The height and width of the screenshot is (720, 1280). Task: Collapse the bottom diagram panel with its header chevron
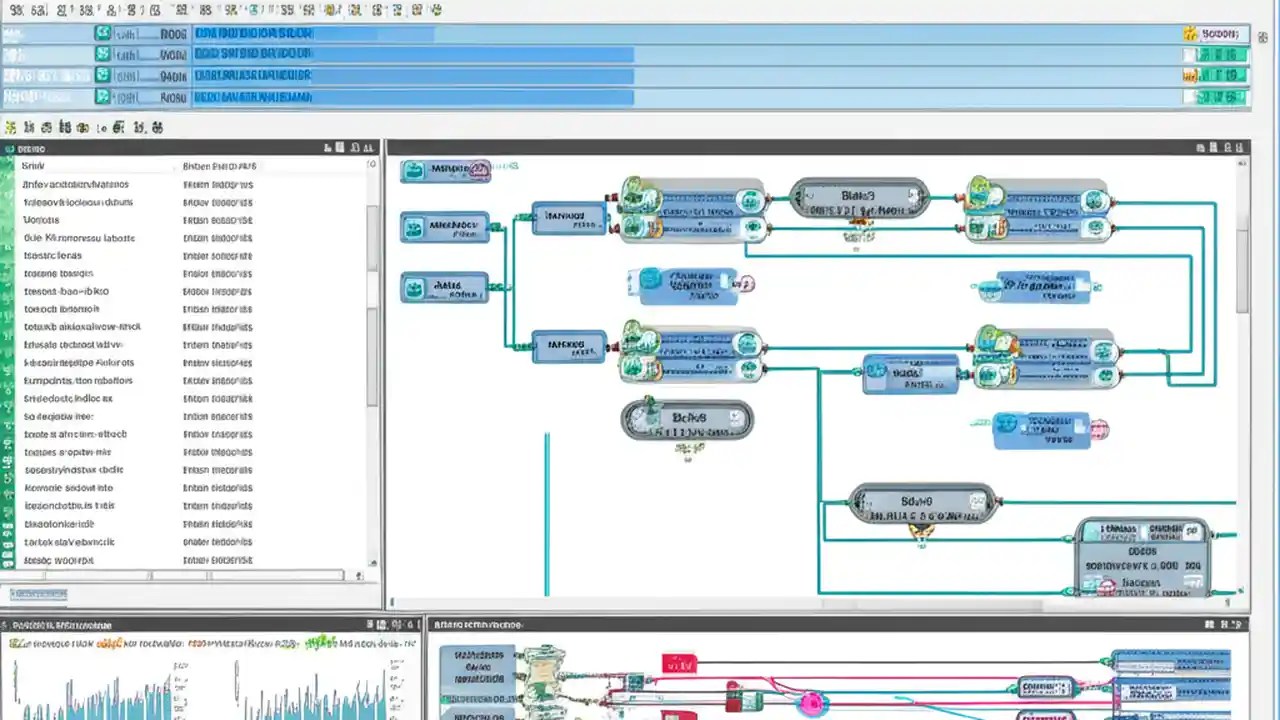1238,623
